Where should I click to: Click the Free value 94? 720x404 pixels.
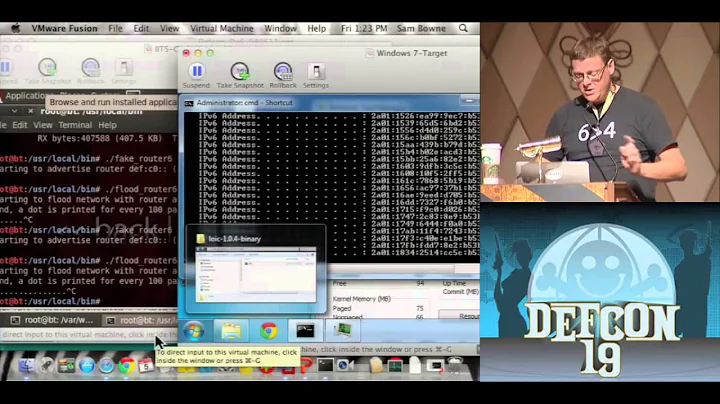coord(420,284)
